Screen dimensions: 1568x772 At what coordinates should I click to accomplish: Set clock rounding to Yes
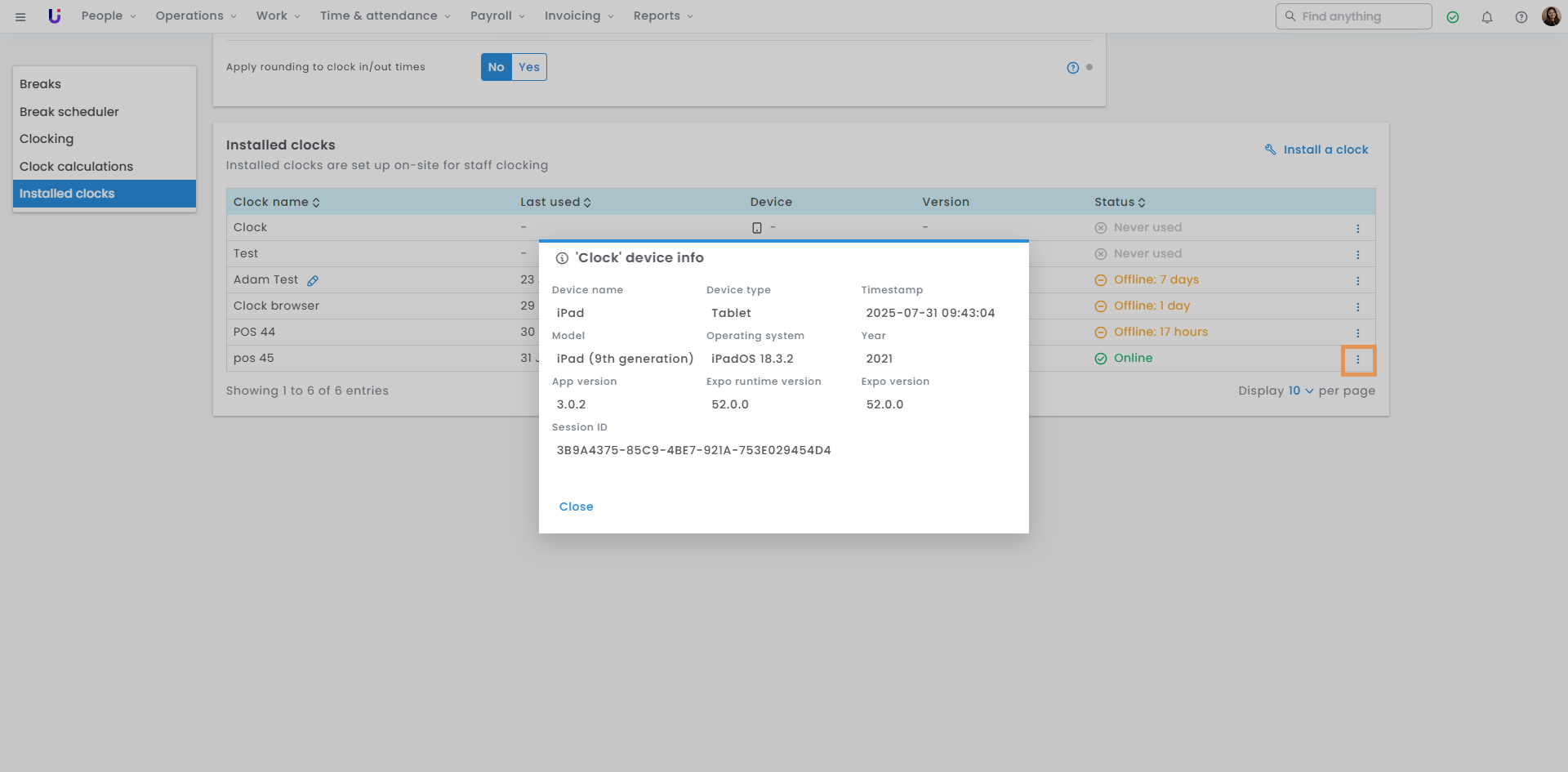[529, 67]
